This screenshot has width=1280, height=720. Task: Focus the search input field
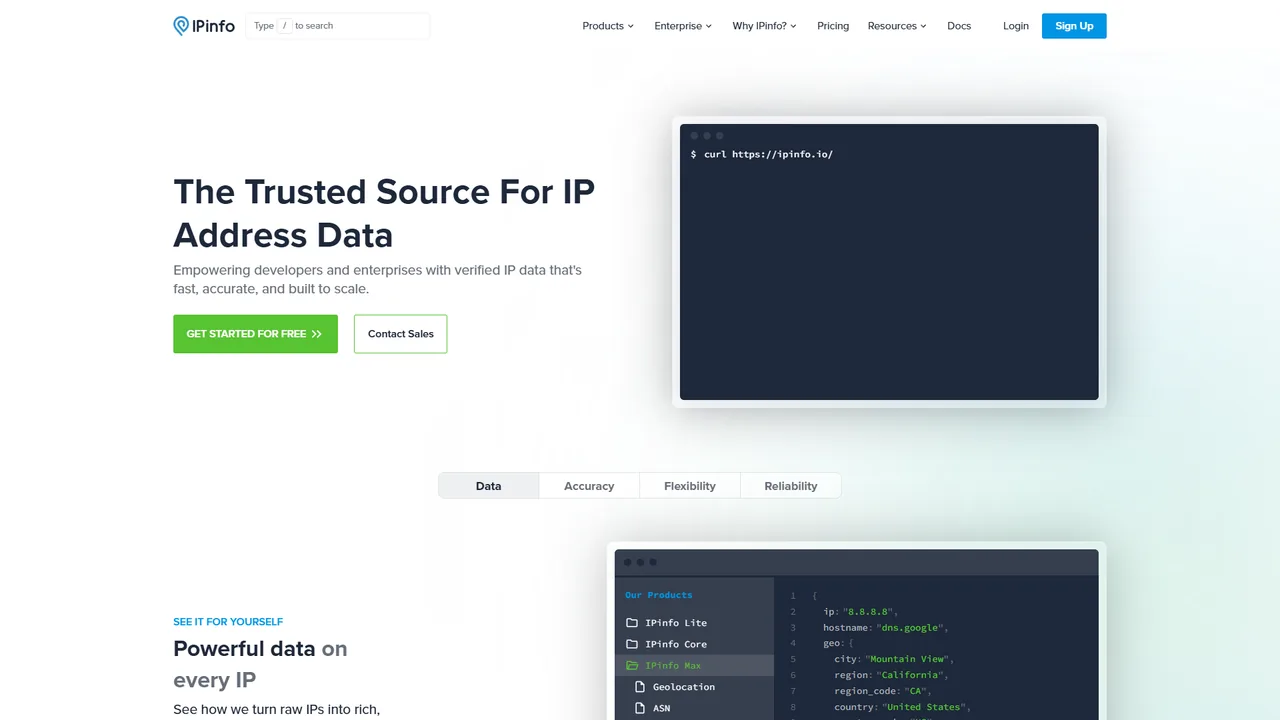338,26
